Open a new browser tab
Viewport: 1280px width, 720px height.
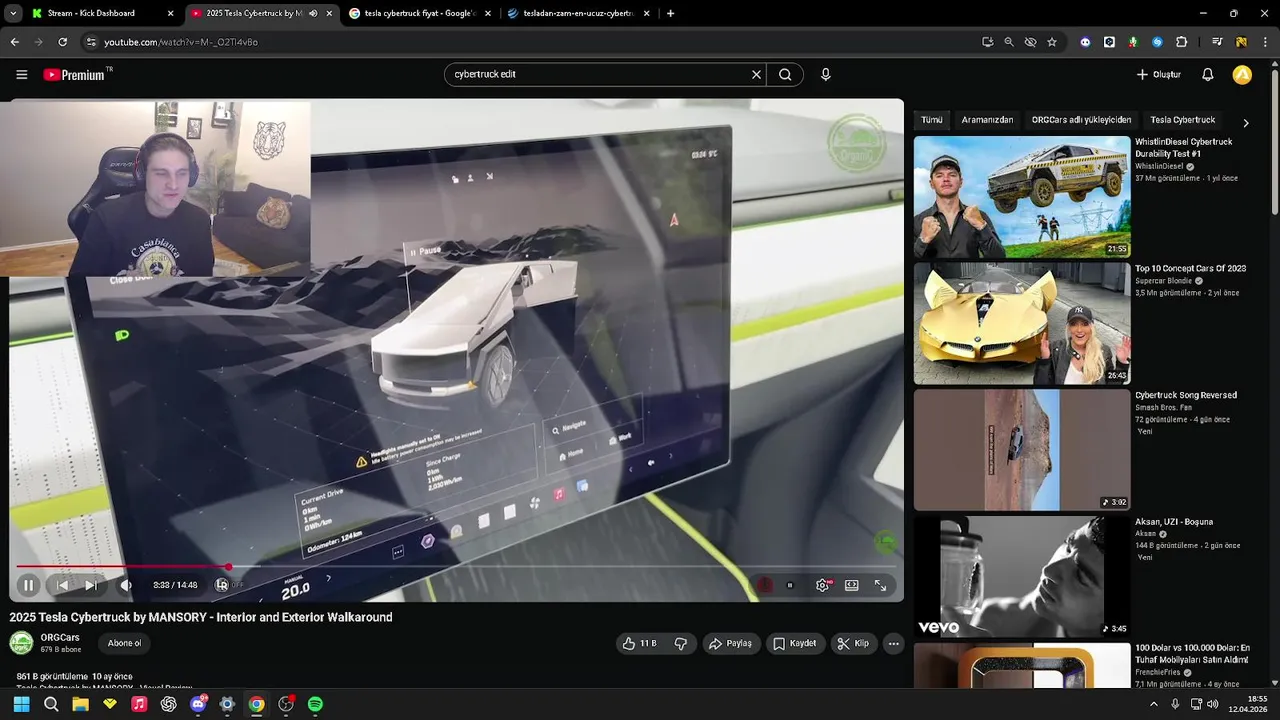point(670,13)
